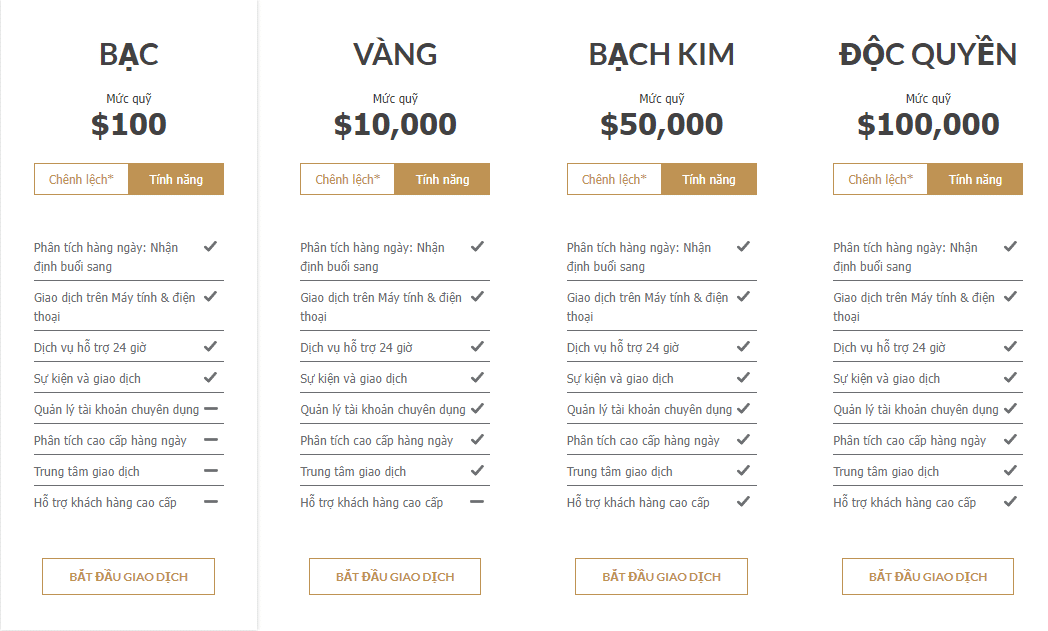Click the Độc Quyền plan's Phân tích cao cấp hàng ngày checkmark
The height and width of the screenshot is (631, 1048).
pyautogui.click(x=1010, y=440)
